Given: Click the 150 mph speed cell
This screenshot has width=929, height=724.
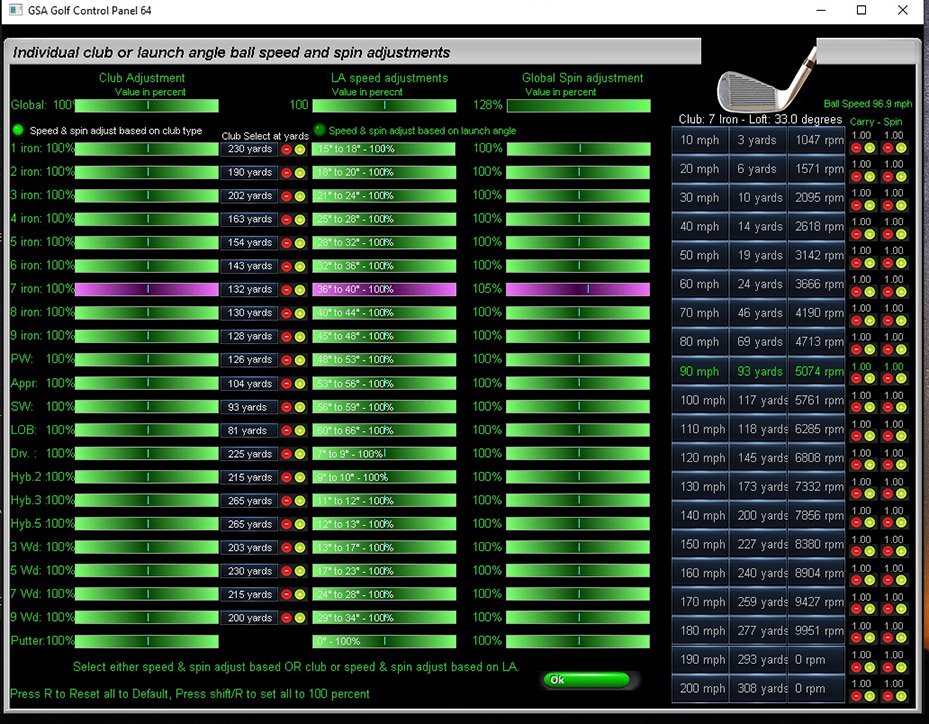Looking at the screenshot, I should (x=700, y=545).
